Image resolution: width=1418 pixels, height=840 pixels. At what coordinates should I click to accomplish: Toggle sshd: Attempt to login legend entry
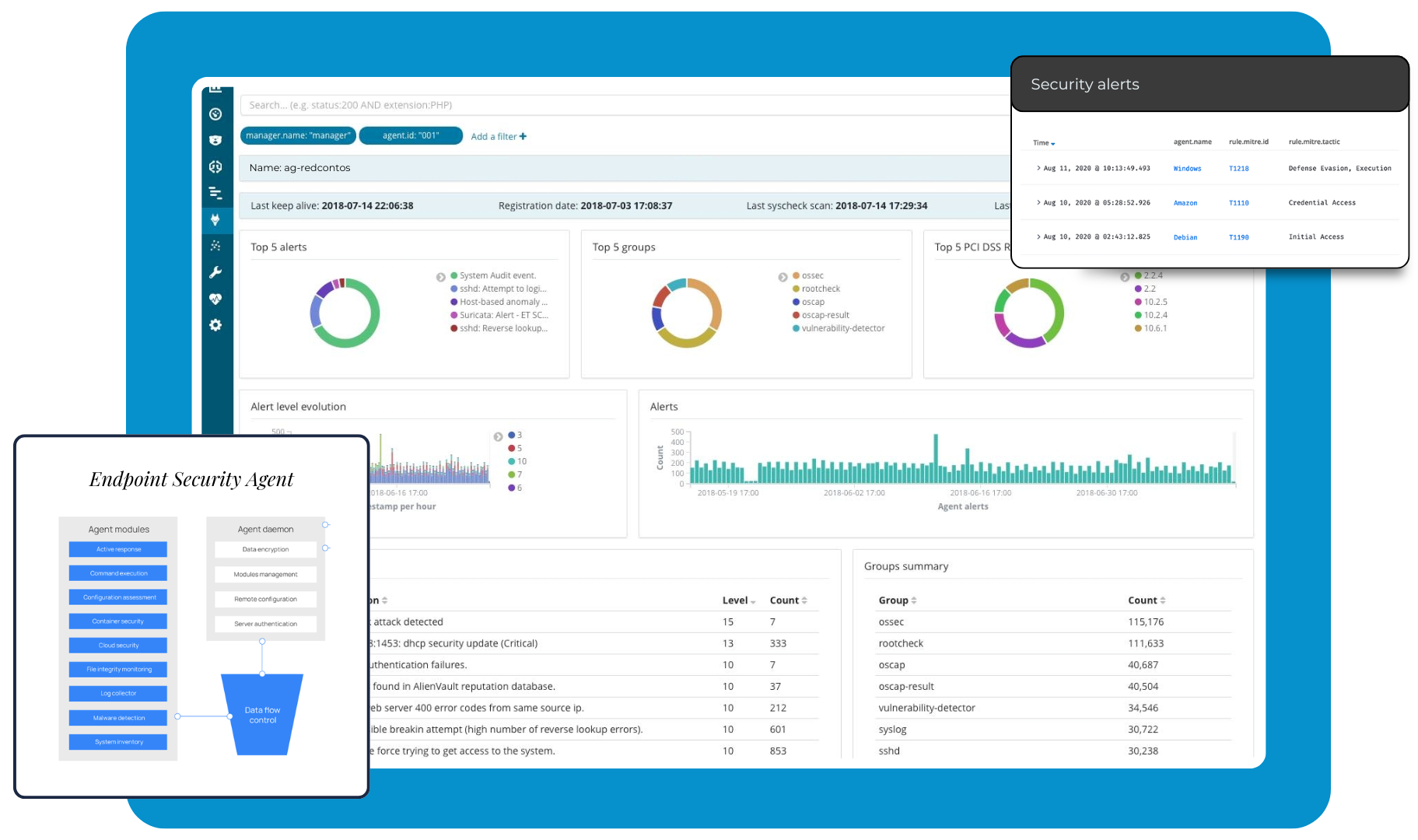point(499,289)
